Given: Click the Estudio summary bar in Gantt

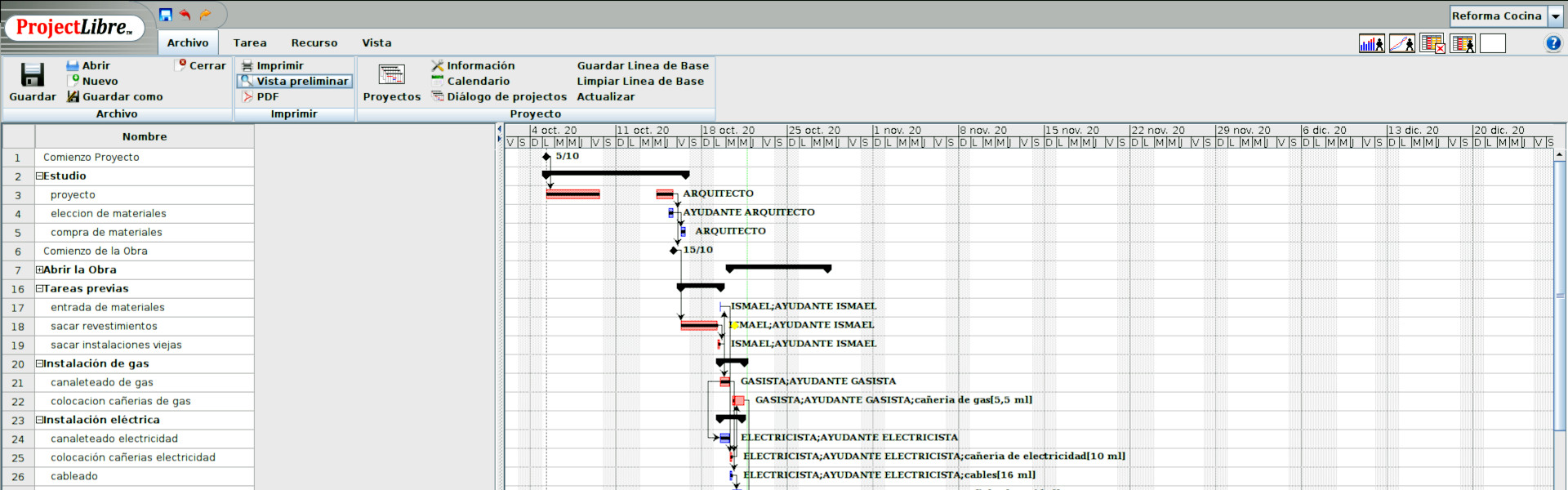Looking at the screenshot, I should click(x=616, y=174).
